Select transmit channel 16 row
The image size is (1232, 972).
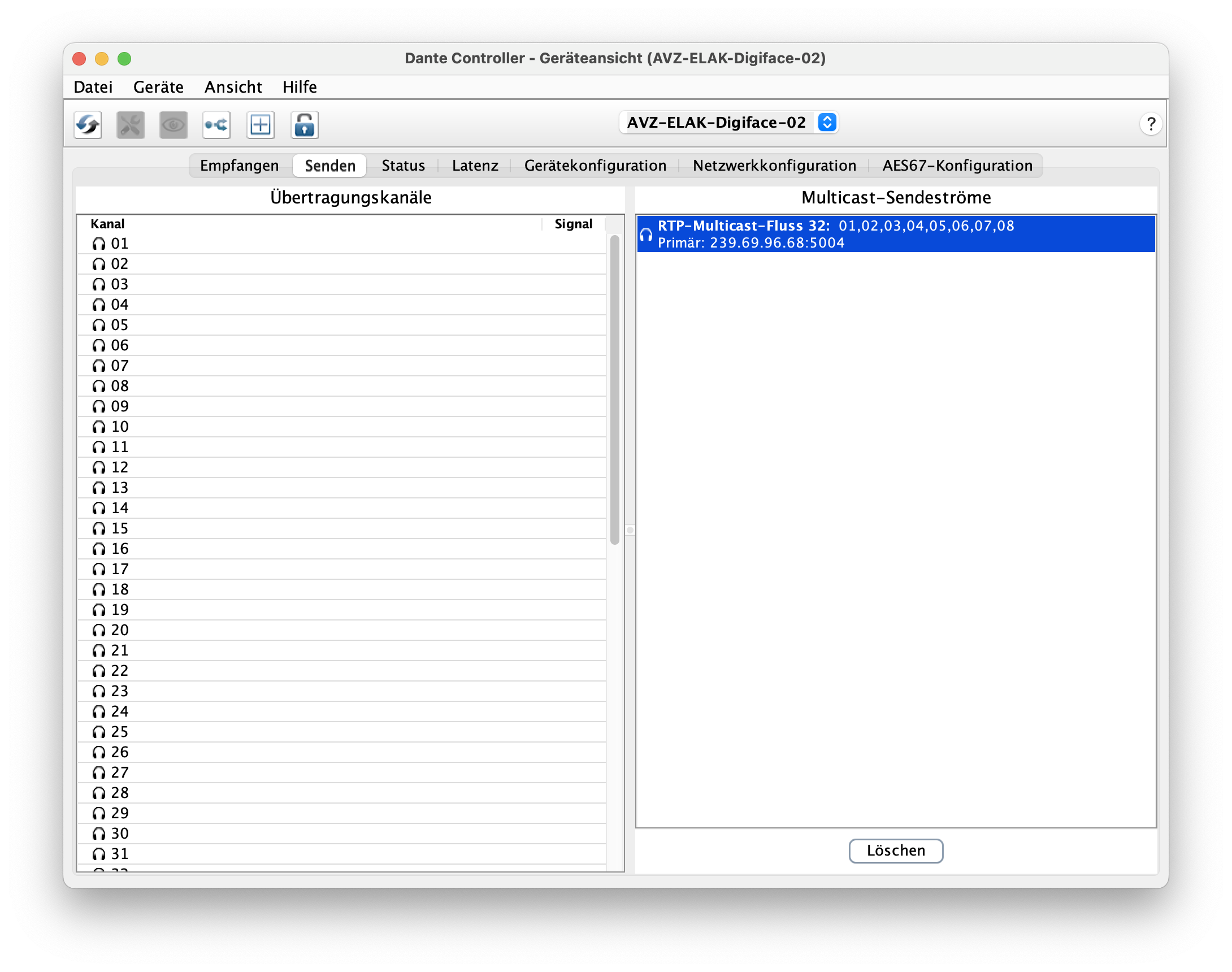tap(341, 549)
